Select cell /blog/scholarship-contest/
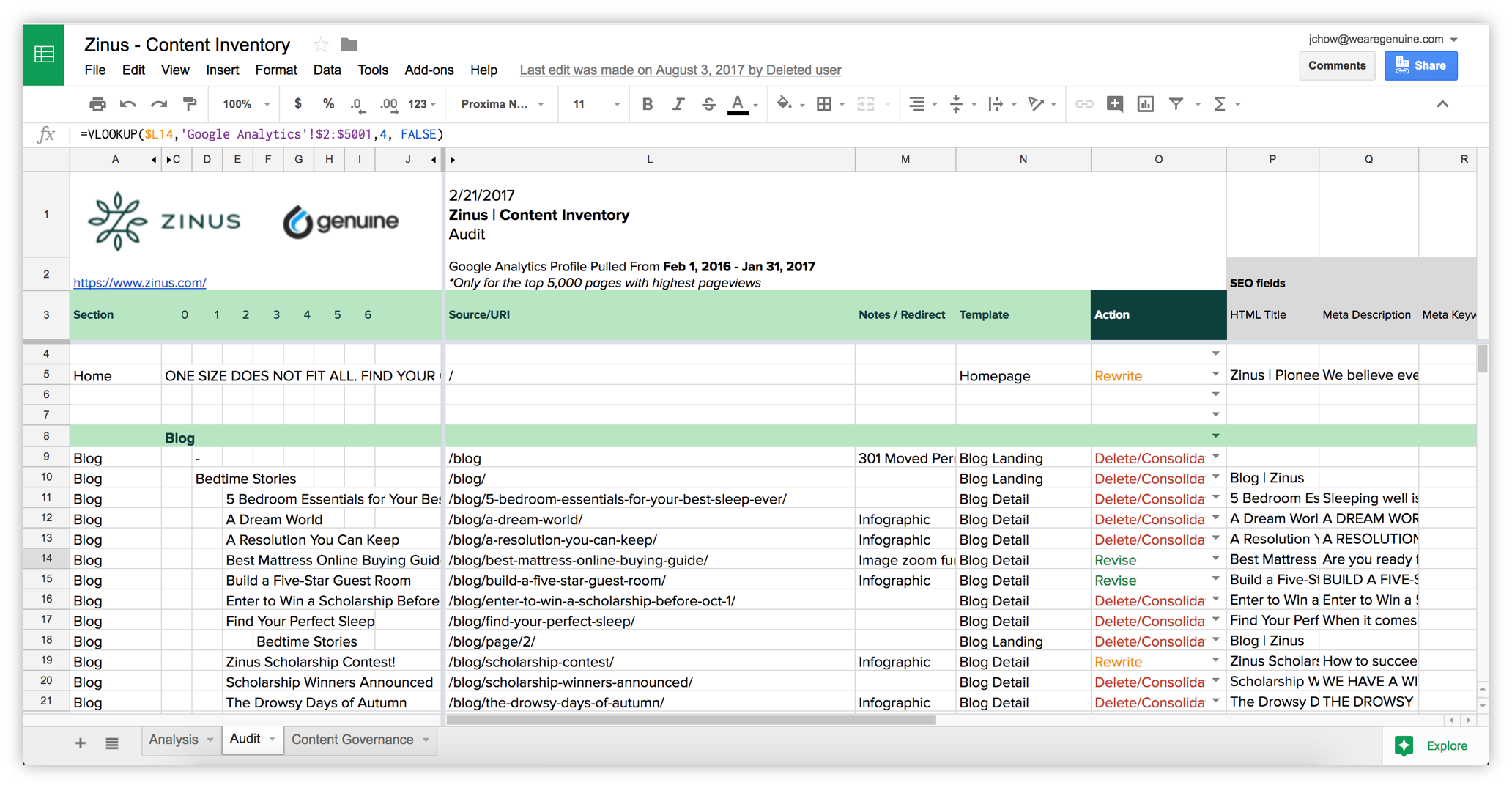1512x788 pixels. [x=649, y=661]
